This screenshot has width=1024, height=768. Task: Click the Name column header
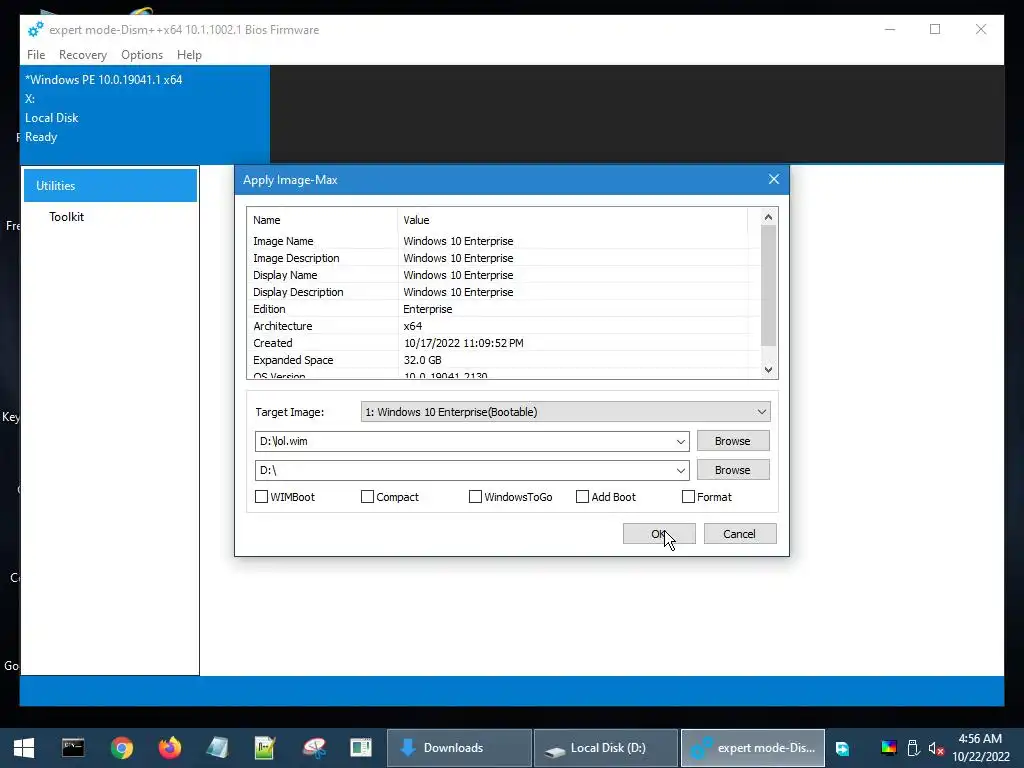[322, 220]
